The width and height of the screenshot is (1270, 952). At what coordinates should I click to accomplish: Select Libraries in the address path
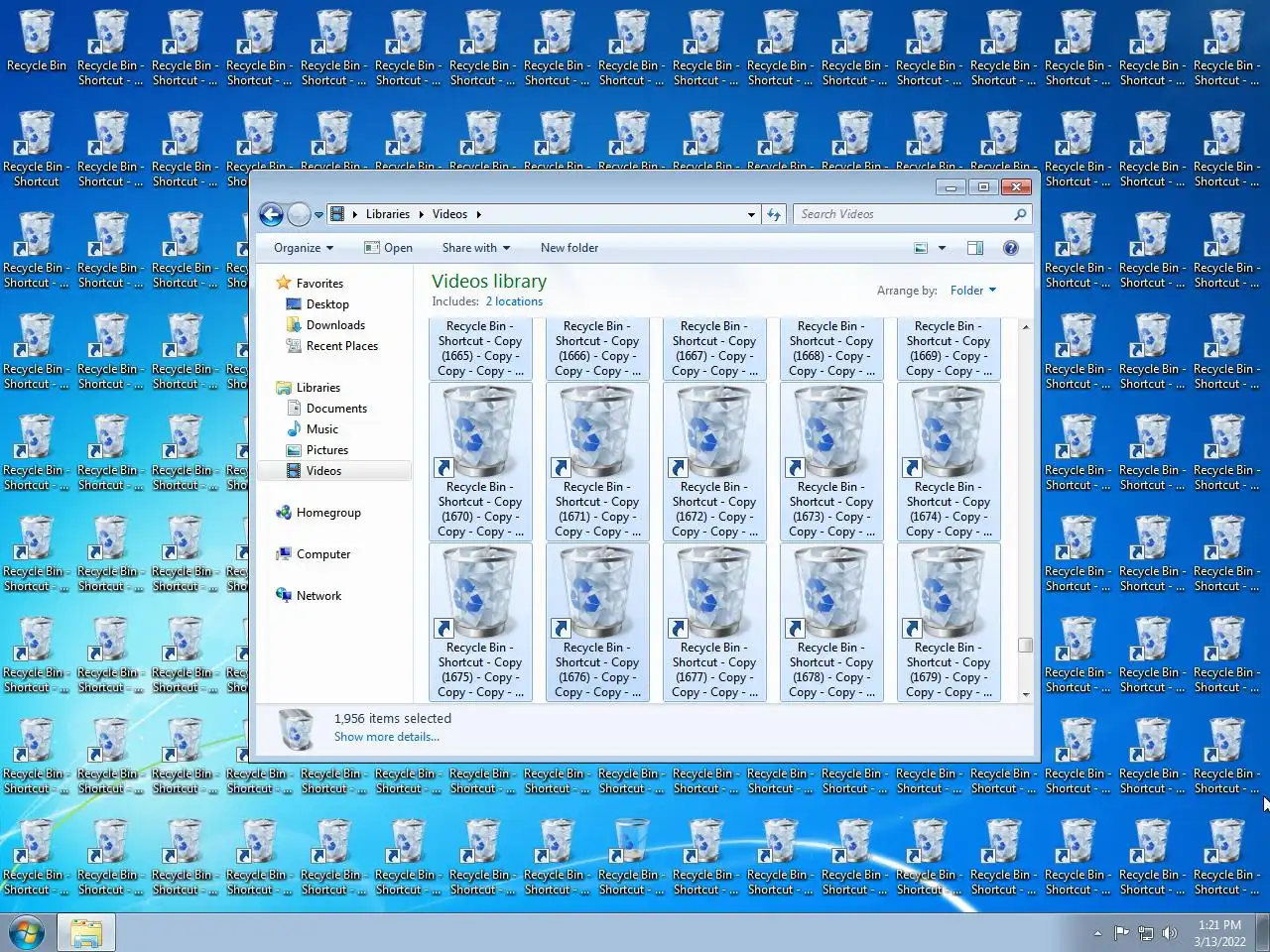click(x=387, y=214)
